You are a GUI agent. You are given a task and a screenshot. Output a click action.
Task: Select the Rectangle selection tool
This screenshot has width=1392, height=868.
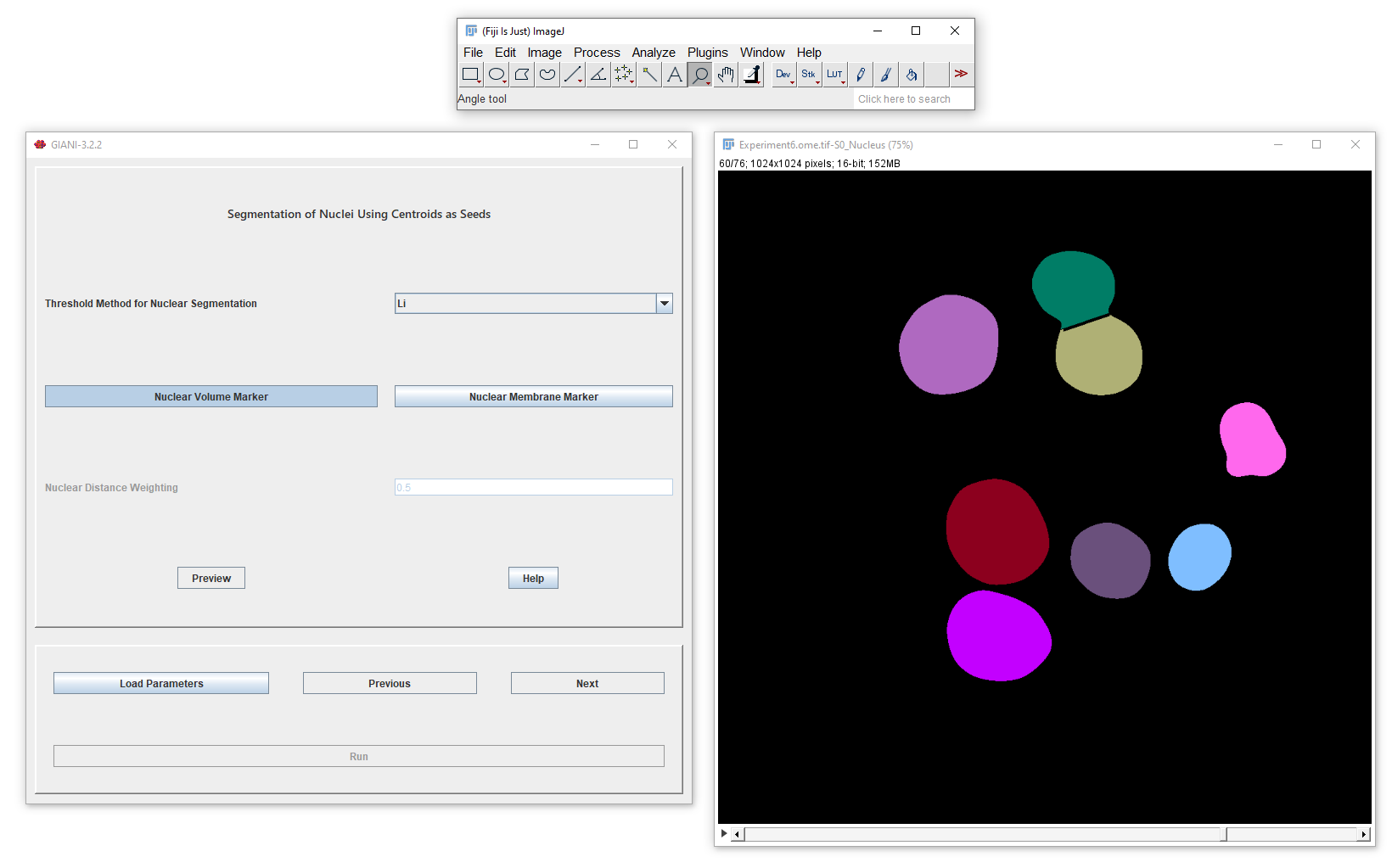(471, 75)
